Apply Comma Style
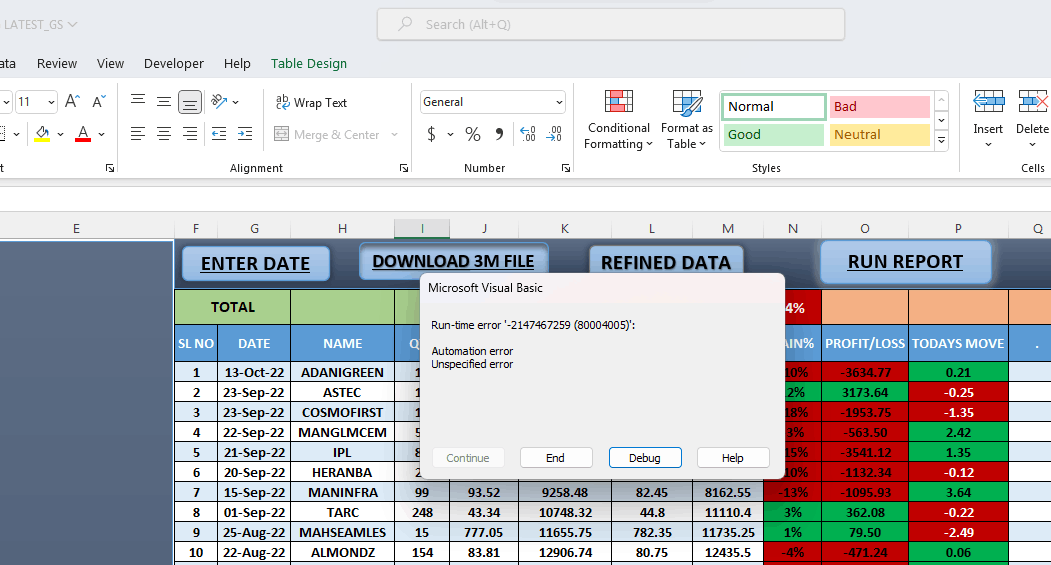Screen dimensions: 1051x565 pos(499,134)
